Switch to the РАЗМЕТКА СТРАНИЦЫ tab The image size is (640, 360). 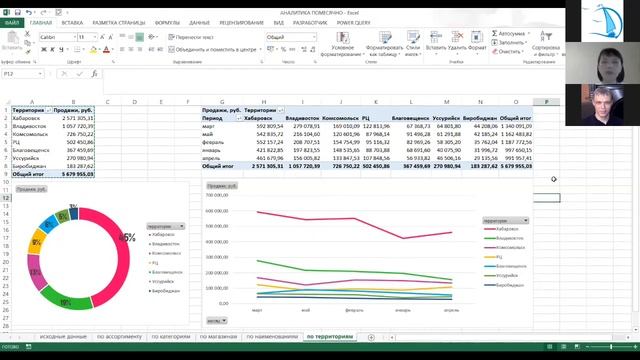(x=119, y=23)
